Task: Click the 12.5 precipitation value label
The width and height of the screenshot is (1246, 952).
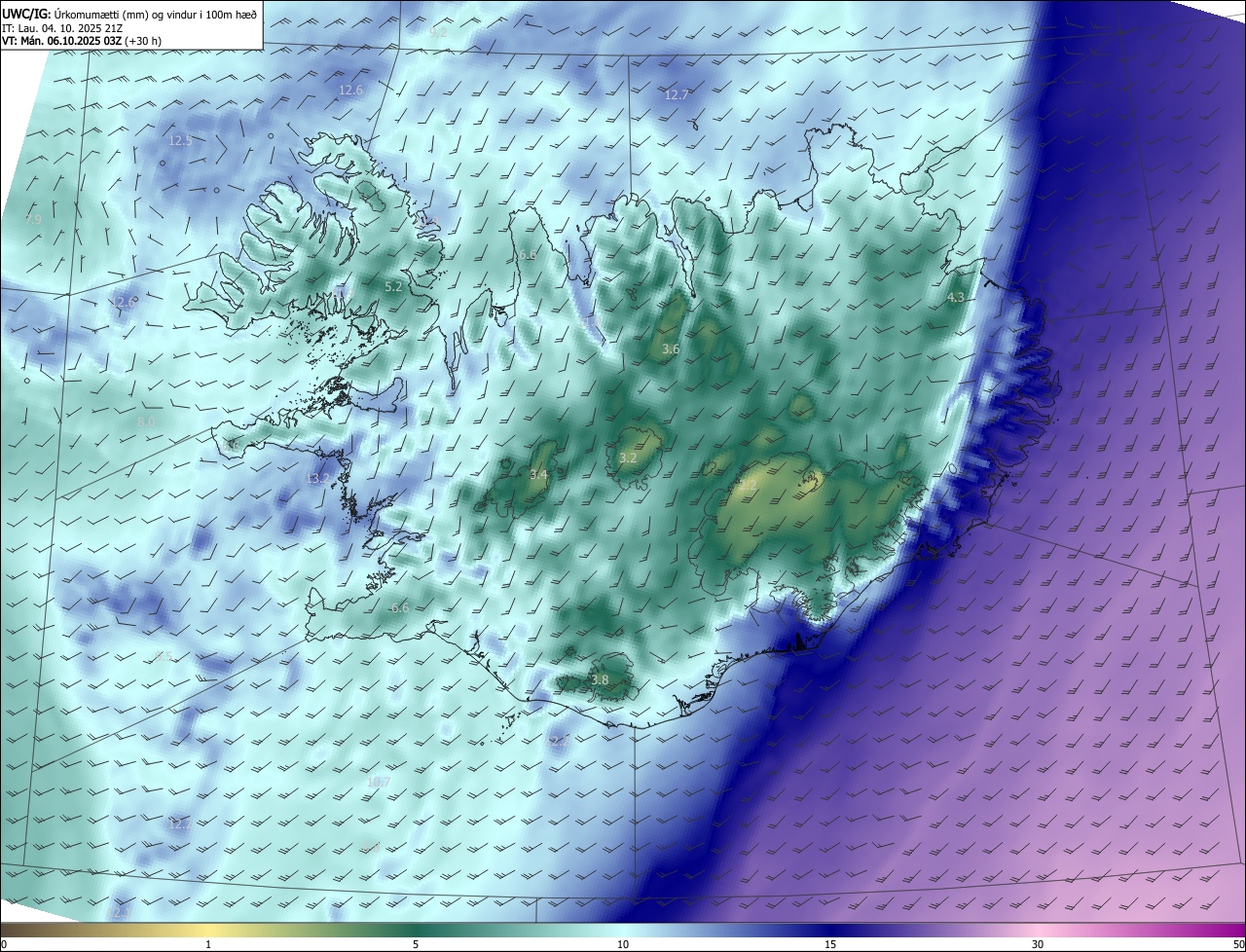Action: click(x=180, y=140)
